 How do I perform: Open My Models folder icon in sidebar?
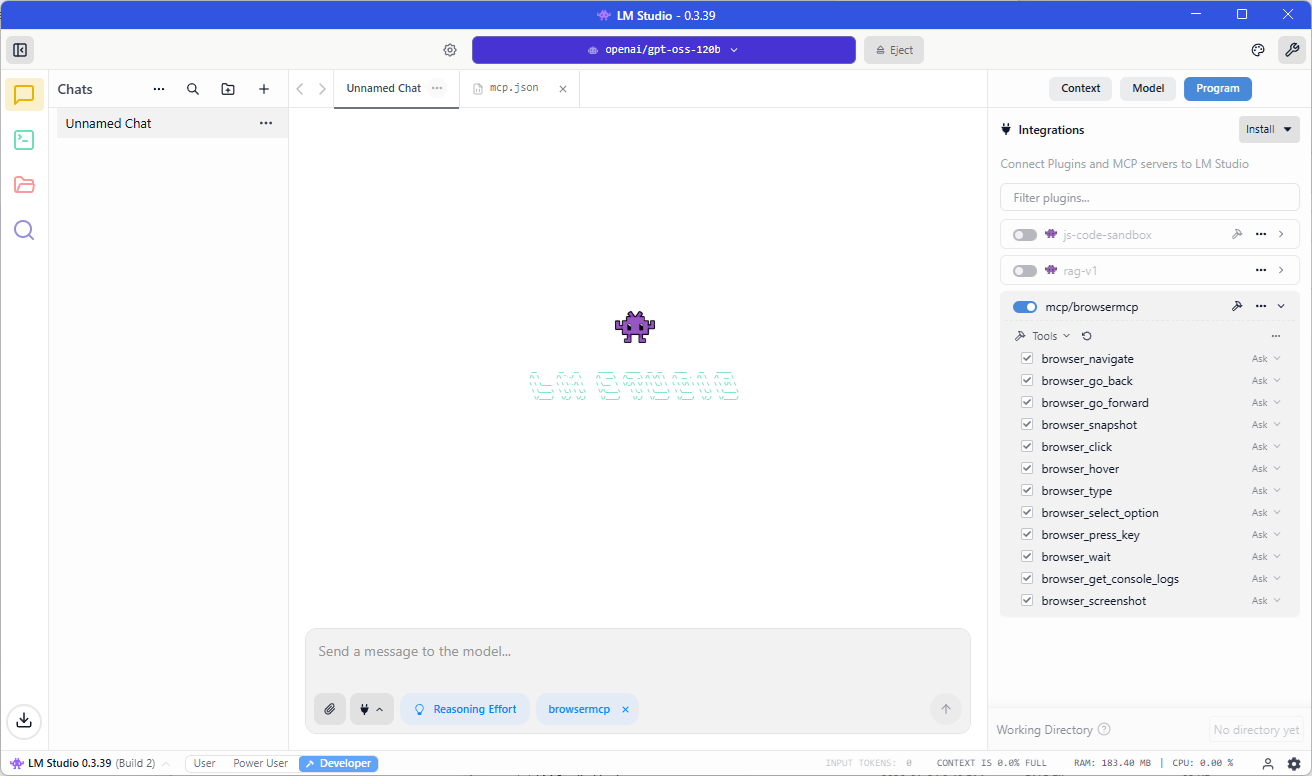[24, 185]
